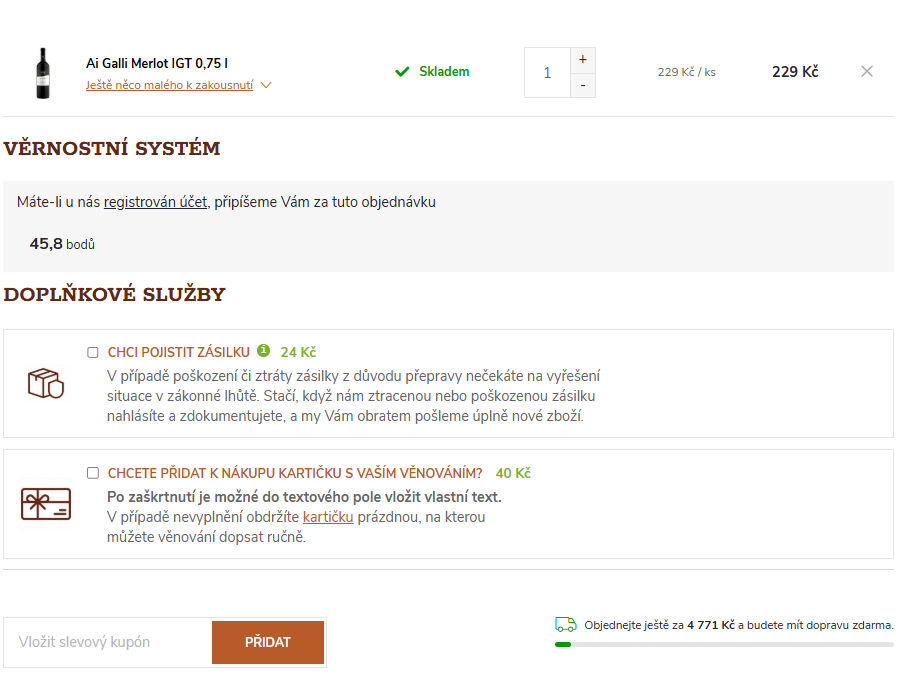Tick the dedication card checkbox
900x685 pixels.
93,473
